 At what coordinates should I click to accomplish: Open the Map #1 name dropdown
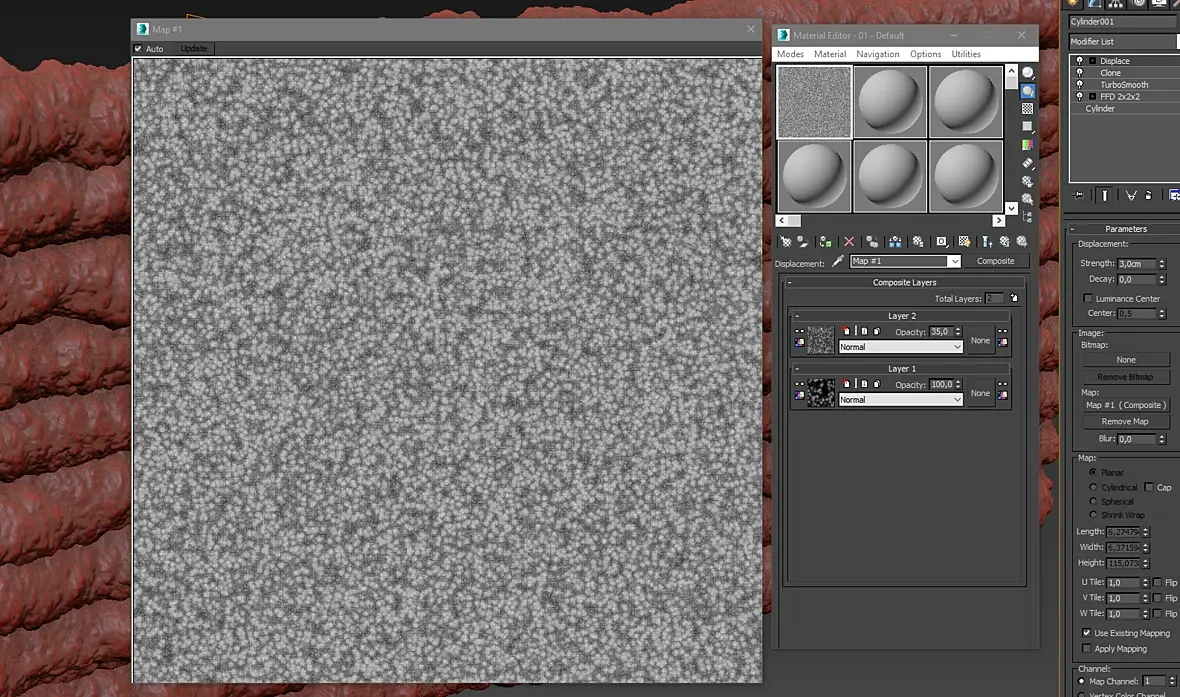[x=954, y=261]
